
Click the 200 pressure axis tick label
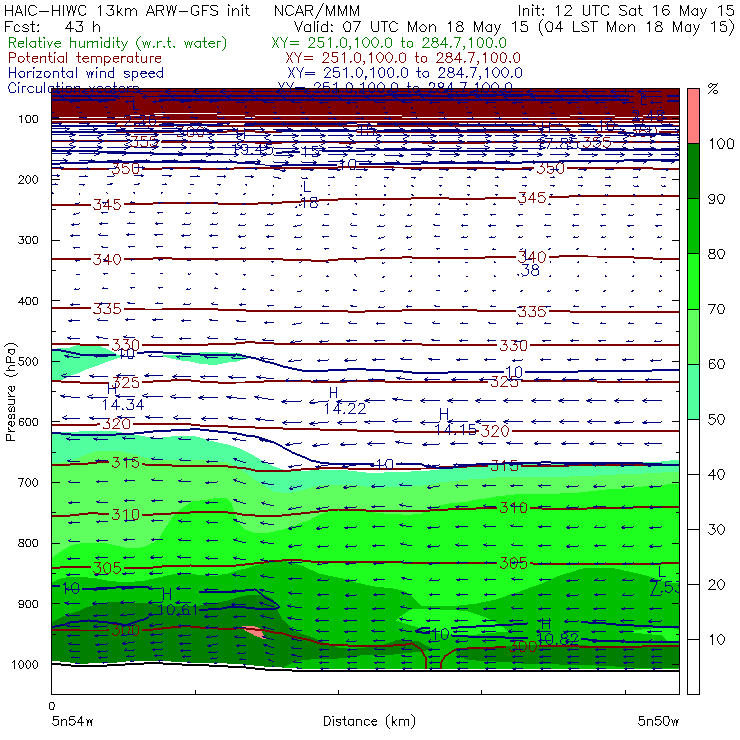pyautogui.click(x=28, y=180)
